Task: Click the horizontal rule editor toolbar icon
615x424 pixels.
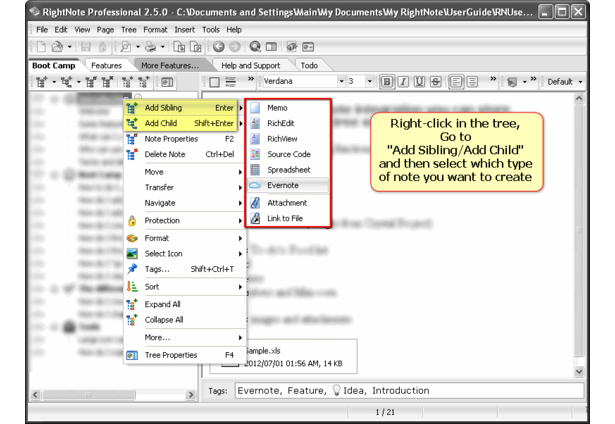Action: [x=231, y=82]
